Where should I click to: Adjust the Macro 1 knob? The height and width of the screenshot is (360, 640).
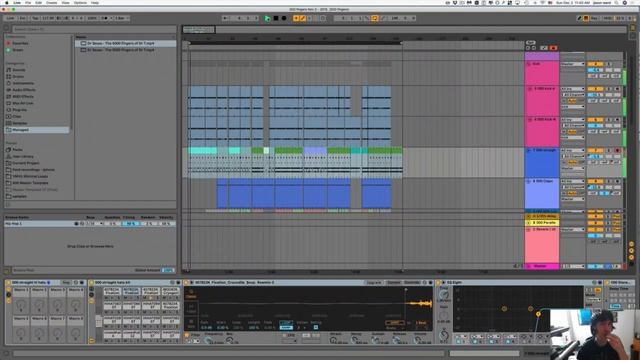[x=21, y=305]
